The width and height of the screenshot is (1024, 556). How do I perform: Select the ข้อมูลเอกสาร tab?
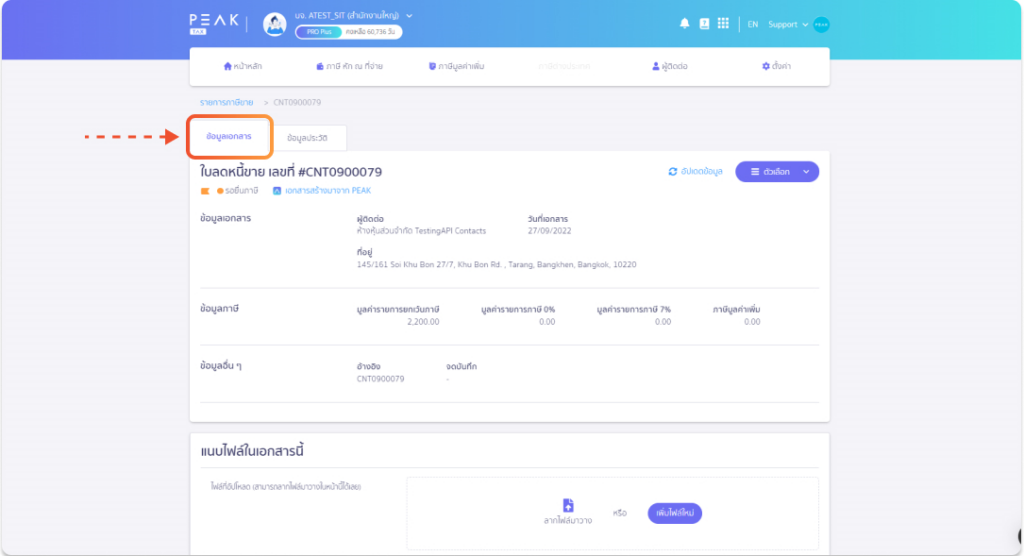click(229, 137)
